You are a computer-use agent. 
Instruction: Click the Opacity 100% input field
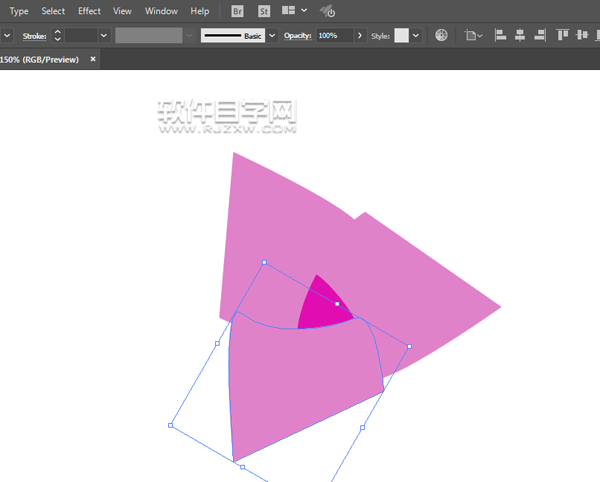(x=334, y=35)
